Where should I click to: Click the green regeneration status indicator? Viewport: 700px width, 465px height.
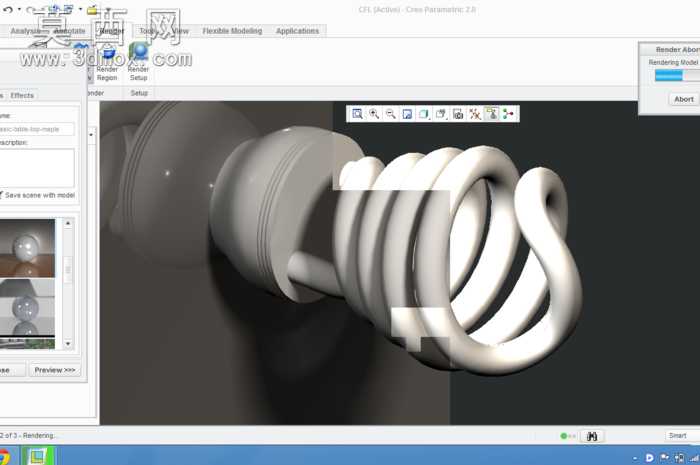click(x=563, y=436)
